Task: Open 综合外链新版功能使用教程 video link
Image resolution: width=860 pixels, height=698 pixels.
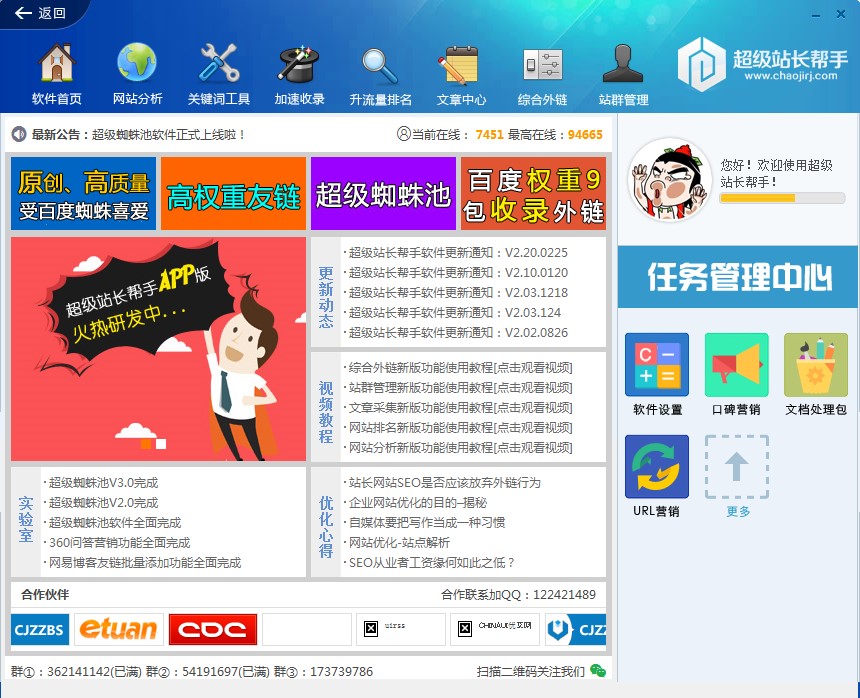Action: [x=460, y=367]
